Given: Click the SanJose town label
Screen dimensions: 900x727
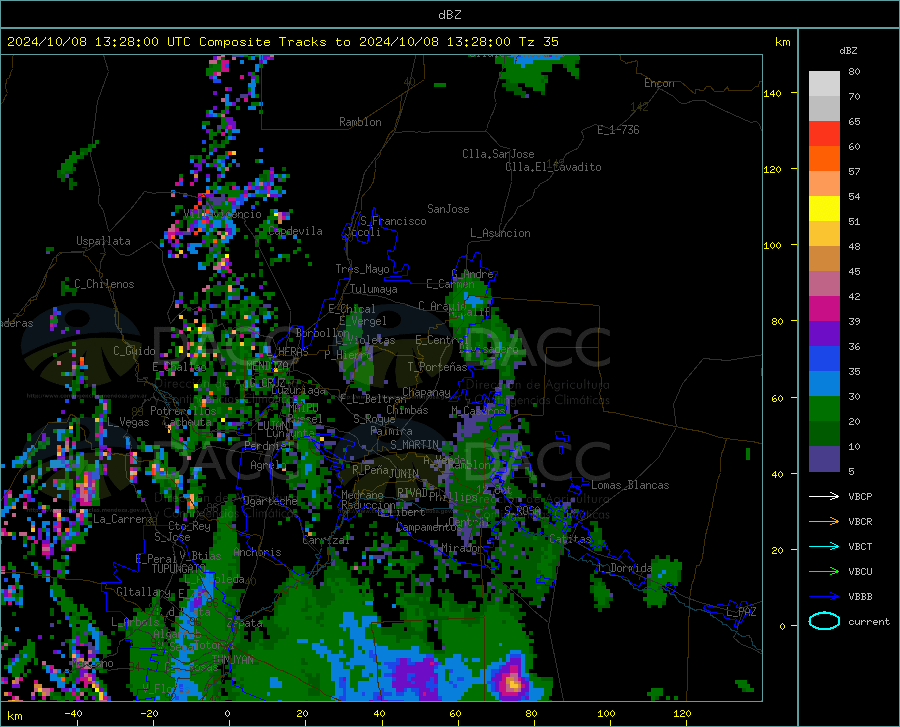Looking at the screenshot, I should [448, 209].
